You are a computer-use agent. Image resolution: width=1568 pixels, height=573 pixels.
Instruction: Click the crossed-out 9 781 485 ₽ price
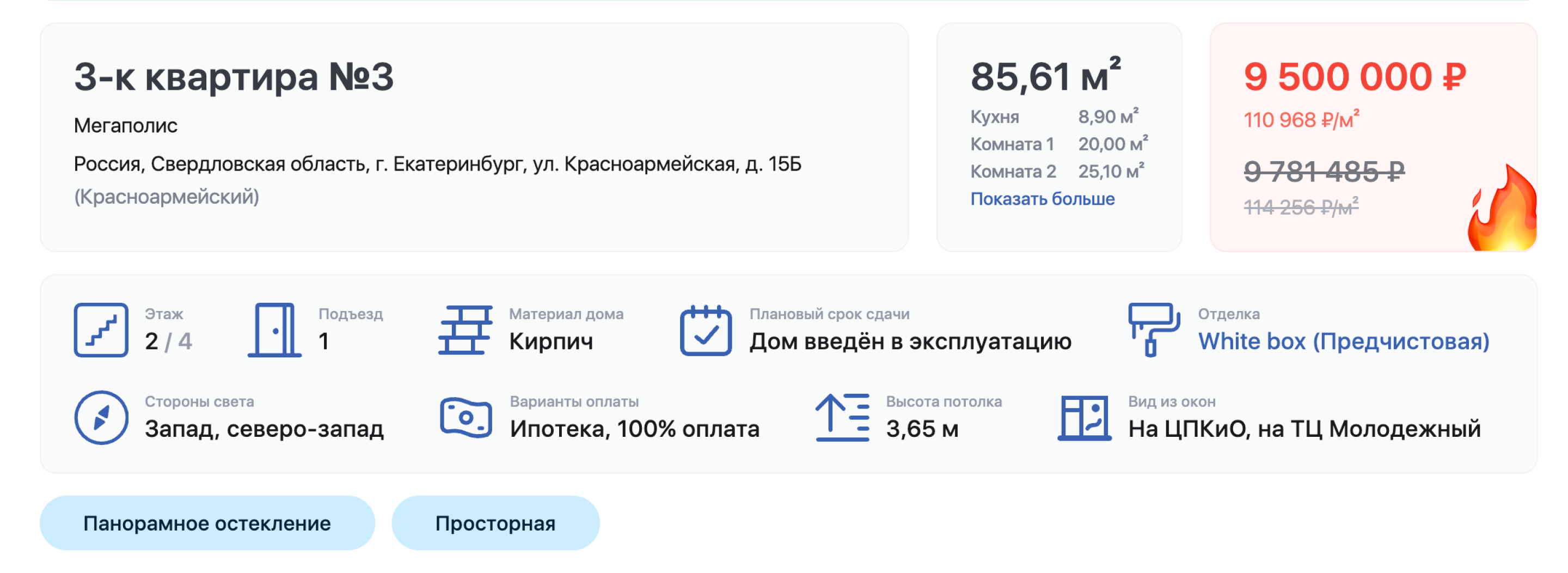pos(1324,171)
